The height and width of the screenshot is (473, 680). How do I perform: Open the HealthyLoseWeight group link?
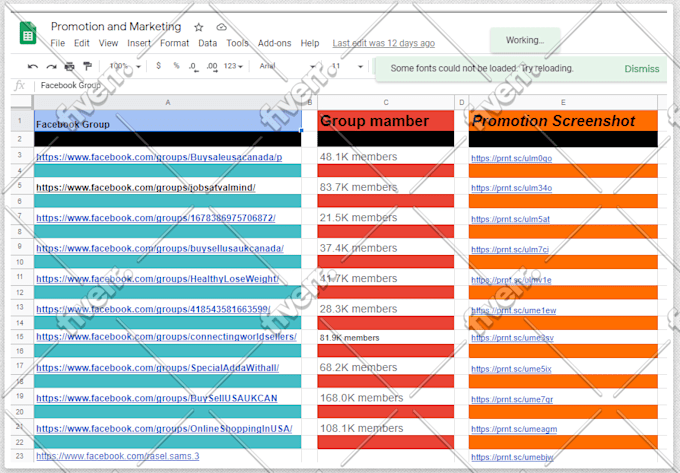pyautogui.click(x=158, y=279)
